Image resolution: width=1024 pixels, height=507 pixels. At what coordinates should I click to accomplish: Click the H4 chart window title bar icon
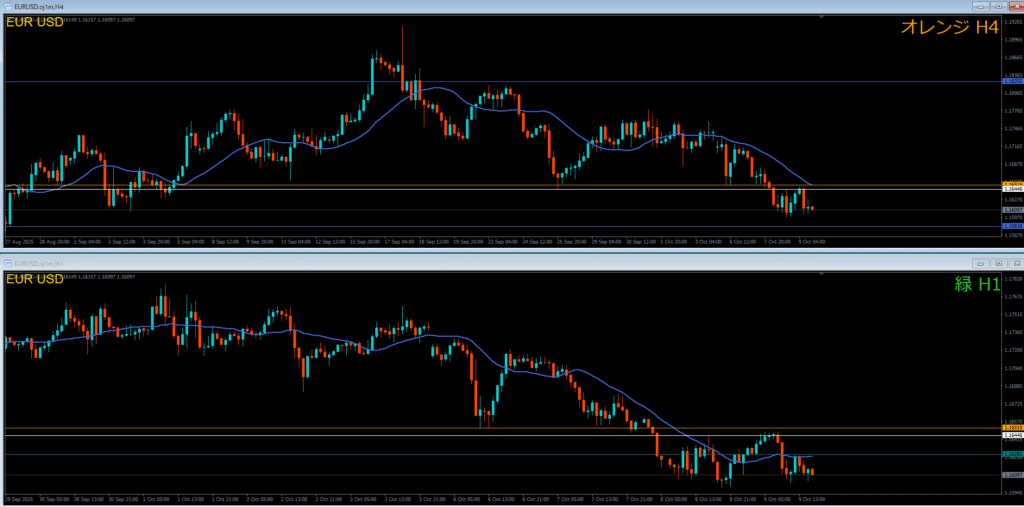tap(7, 5)
